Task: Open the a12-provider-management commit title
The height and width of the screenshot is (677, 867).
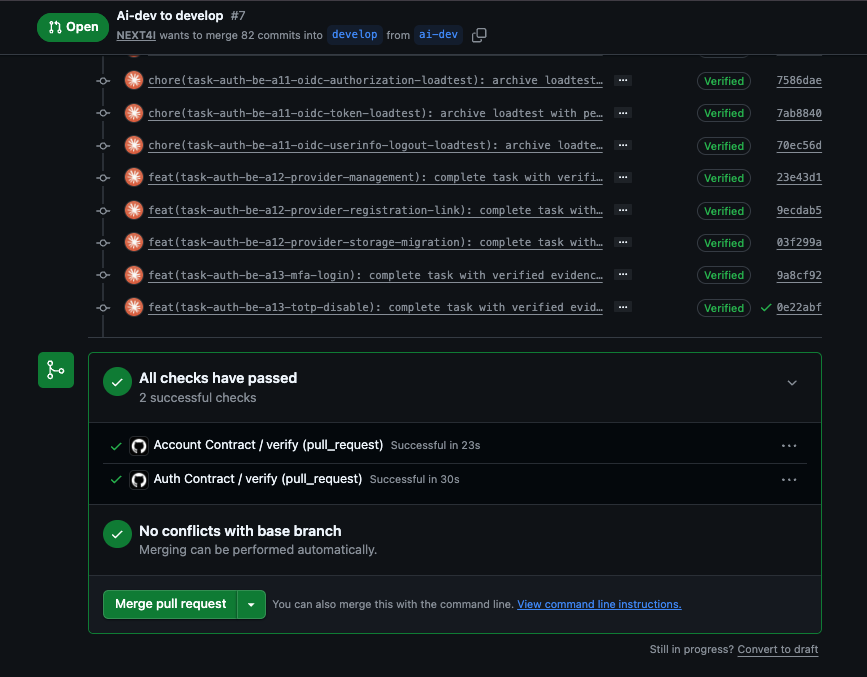Action: click(x=375, y=178)
